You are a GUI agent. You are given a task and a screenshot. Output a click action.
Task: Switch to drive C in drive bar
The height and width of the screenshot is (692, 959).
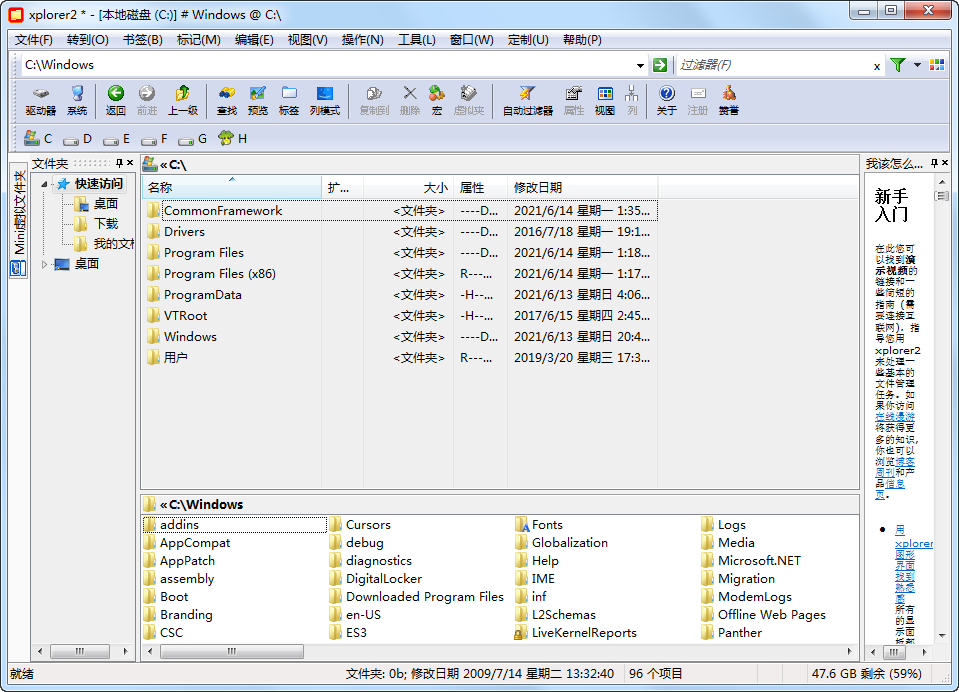38,139
